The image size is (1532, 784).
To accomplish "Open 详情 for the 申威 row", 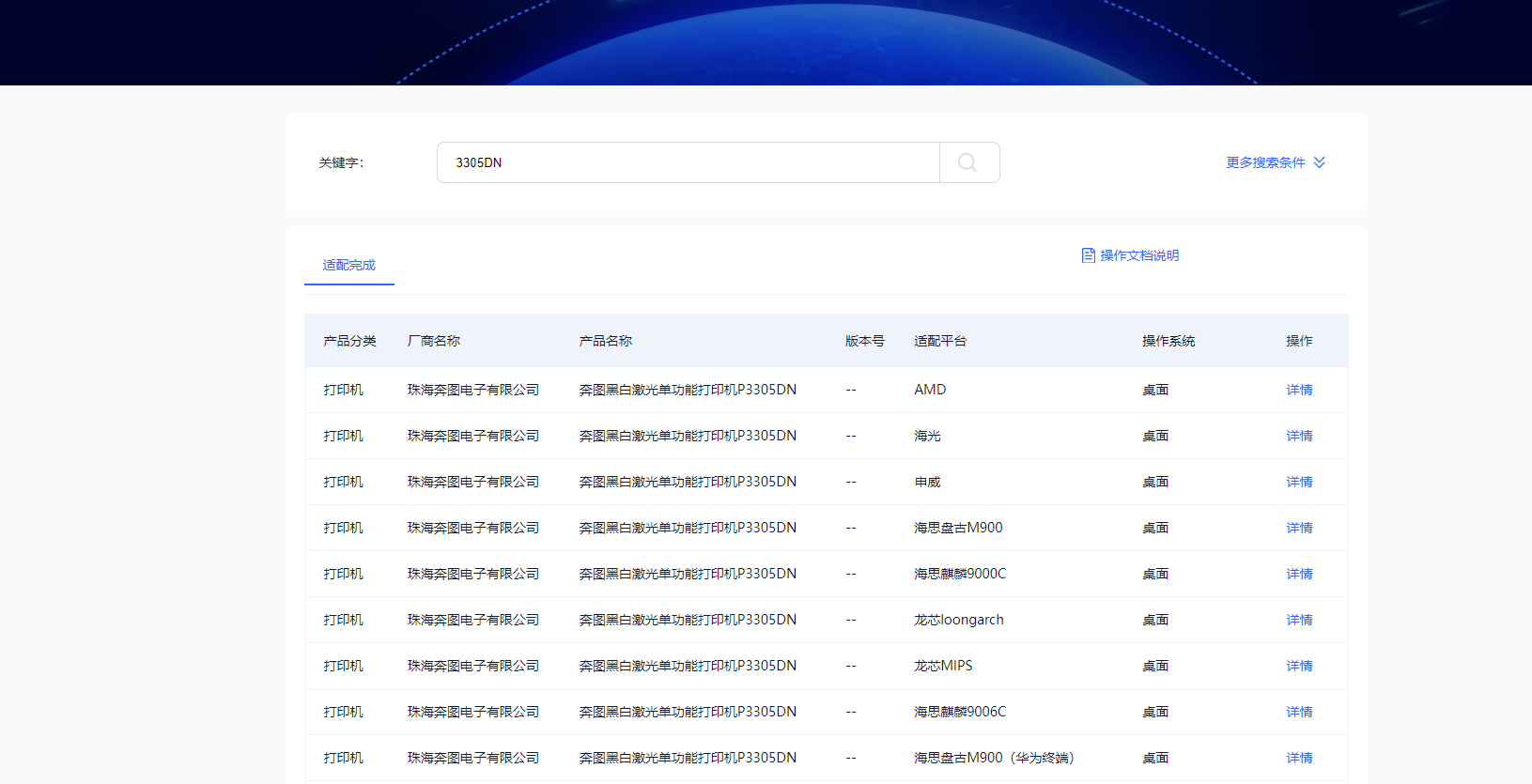I will pos(1299,482).
